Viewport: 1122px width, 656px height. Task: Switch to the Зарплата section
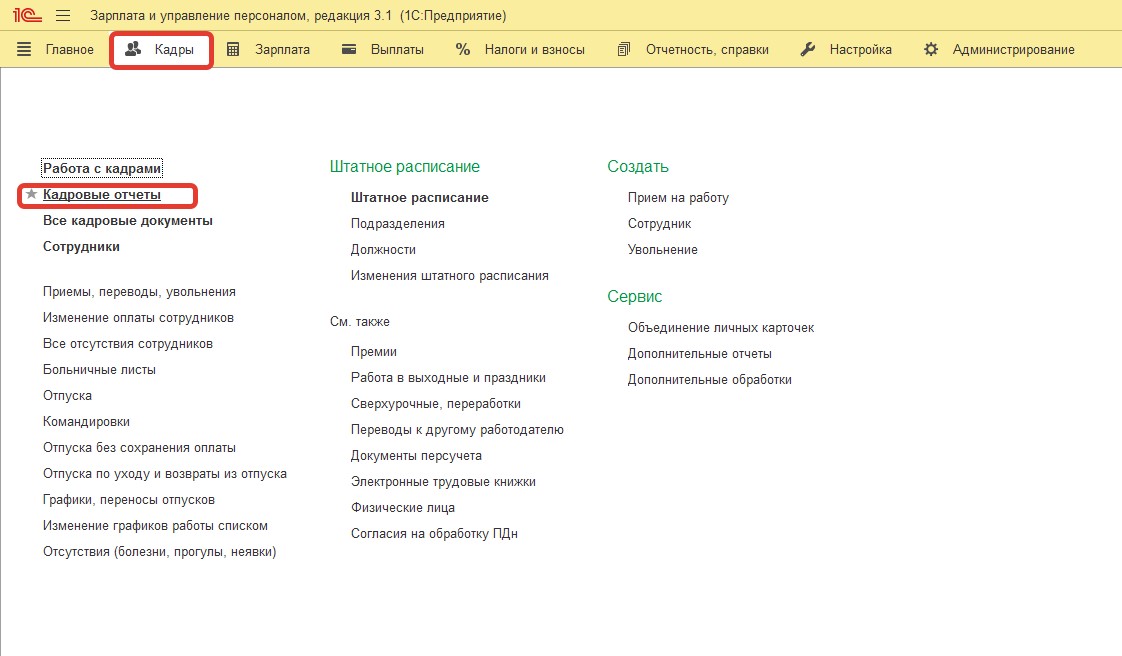click(283, 49)
